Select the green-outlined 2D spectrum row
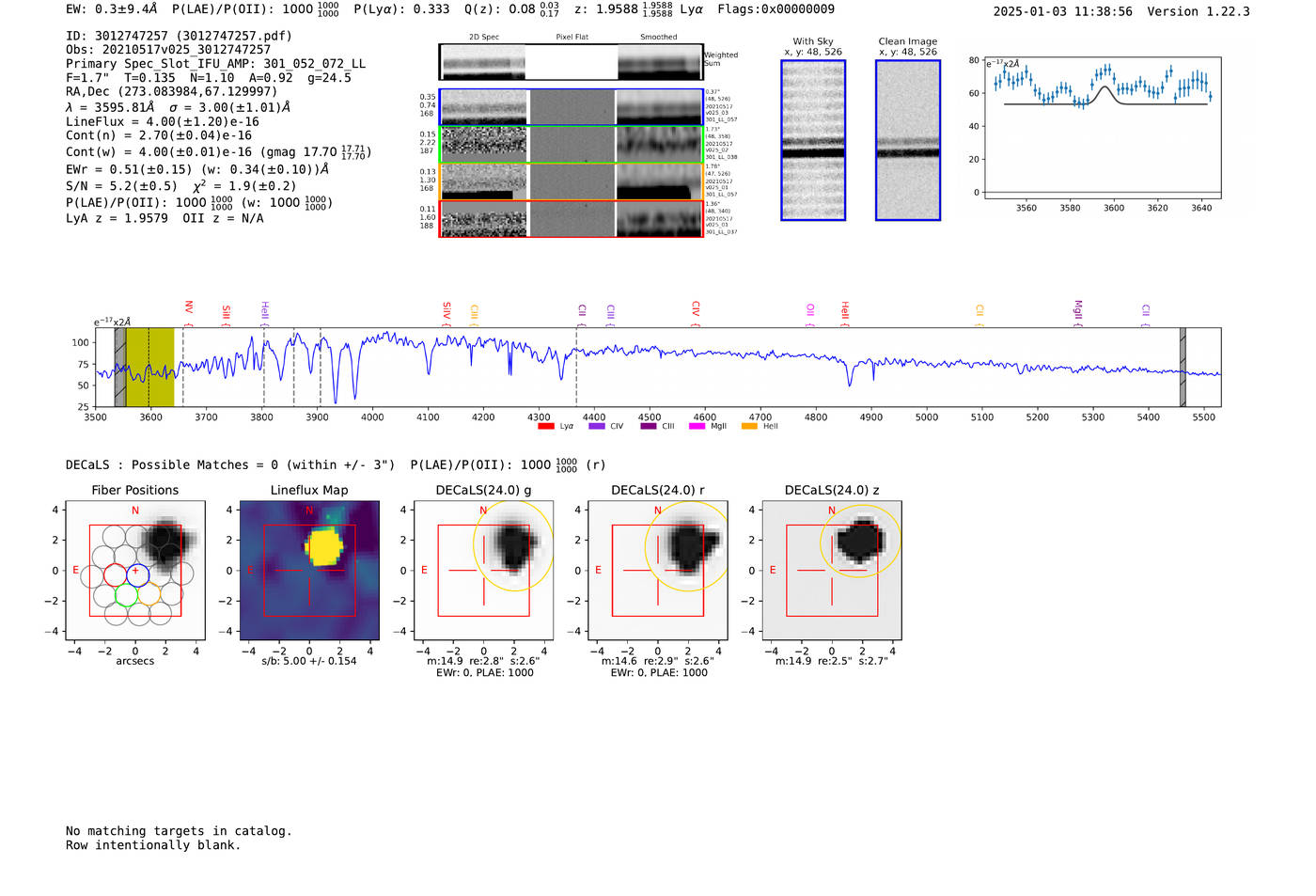The width and height of the screenshot is (1316, 896). [572, 145]
